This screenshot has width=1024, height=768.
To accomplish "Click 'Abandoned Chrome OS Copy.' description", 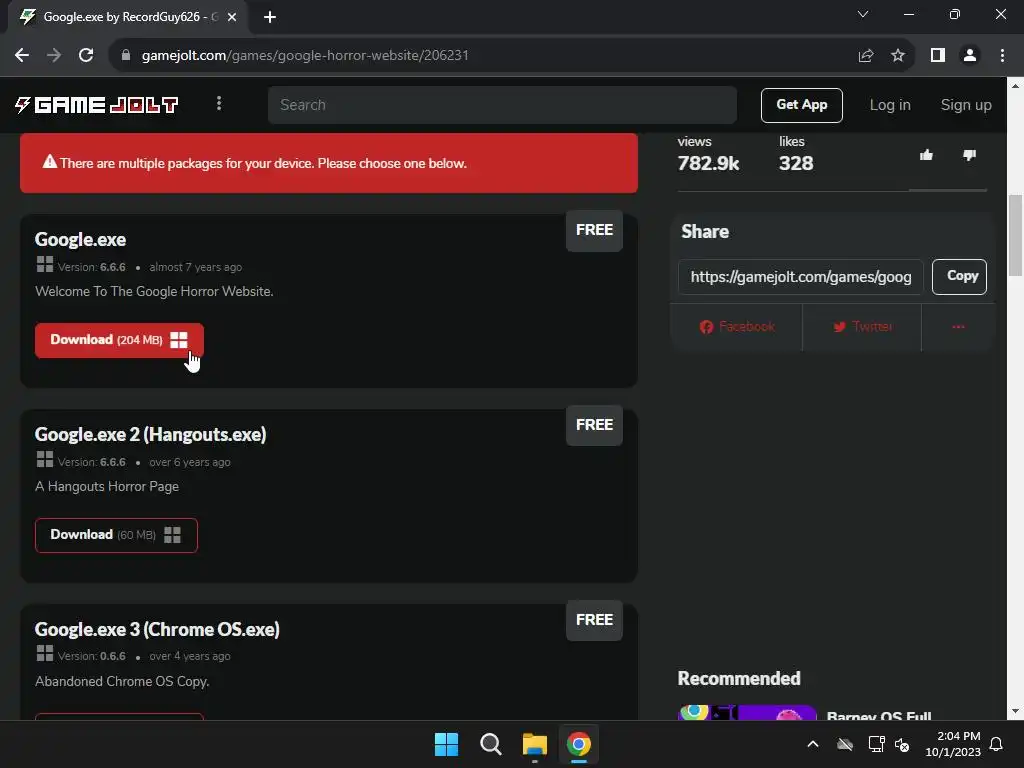I will 122,681.
